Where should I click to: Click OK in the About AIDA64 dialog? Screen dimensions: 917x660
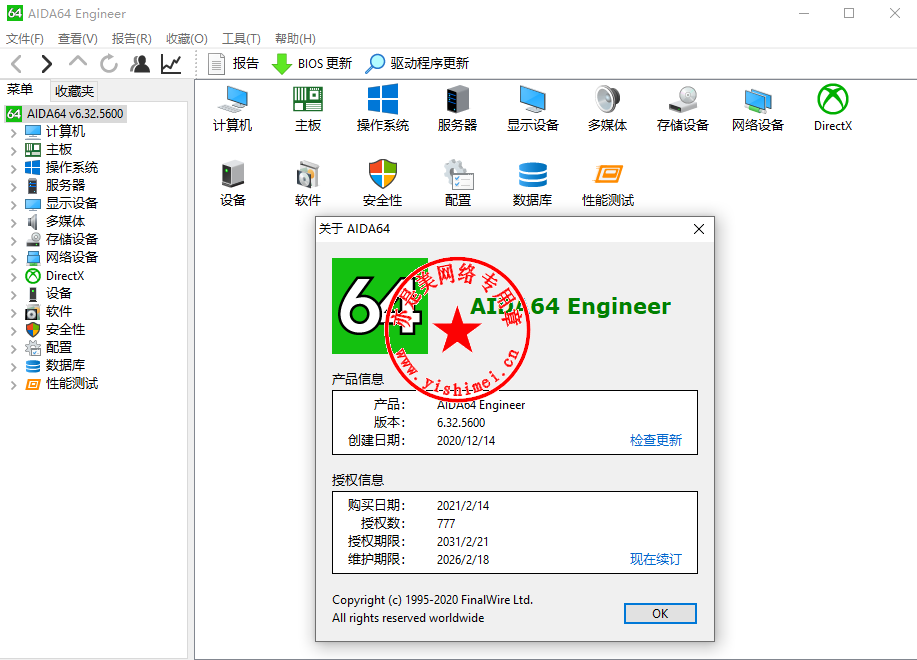point(660,613)
